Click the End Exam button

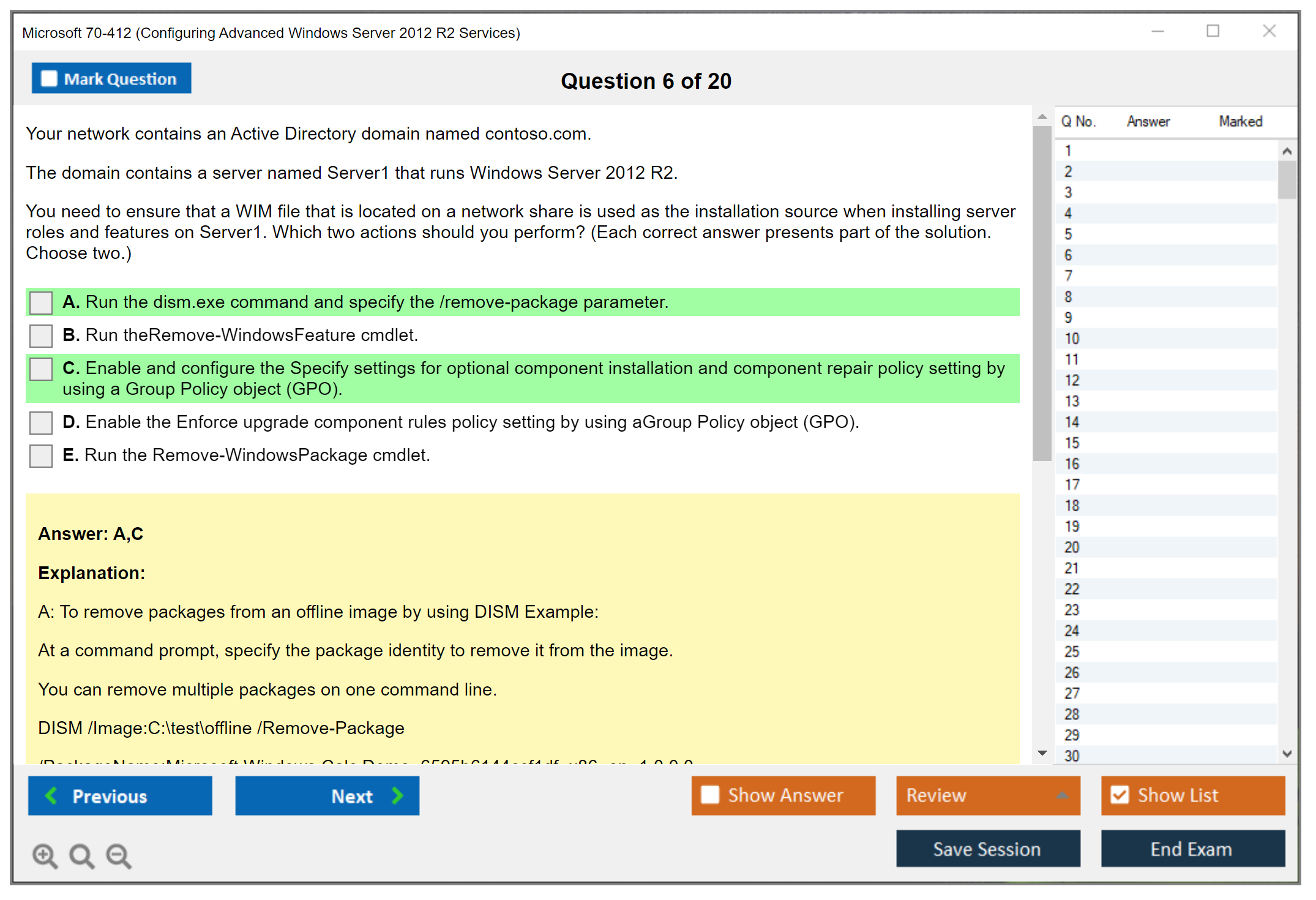[1192, 849]
